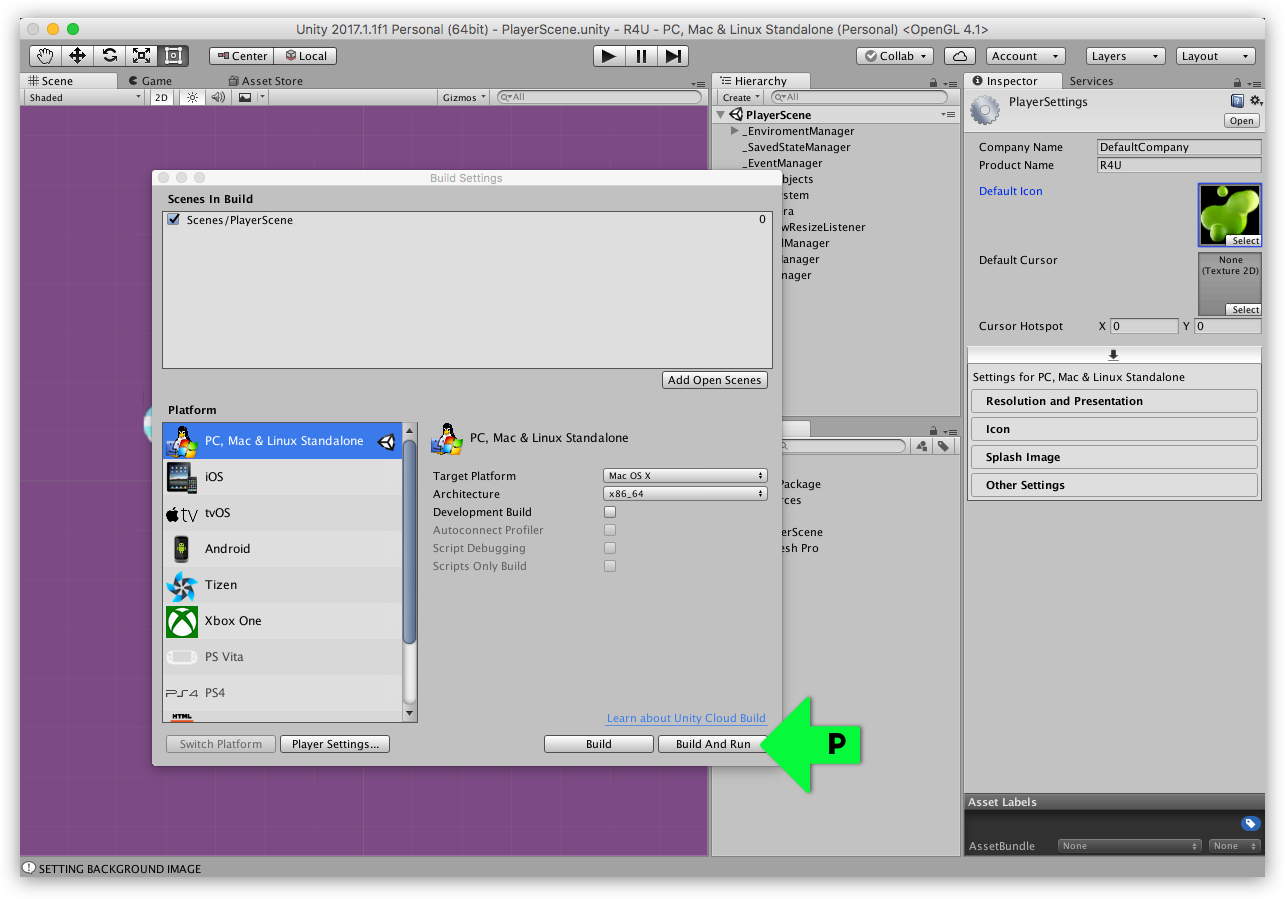Expand Resolution and Presentation section
The height and width of the screenshot is (899, 1285).
[x=1114, y=401]
